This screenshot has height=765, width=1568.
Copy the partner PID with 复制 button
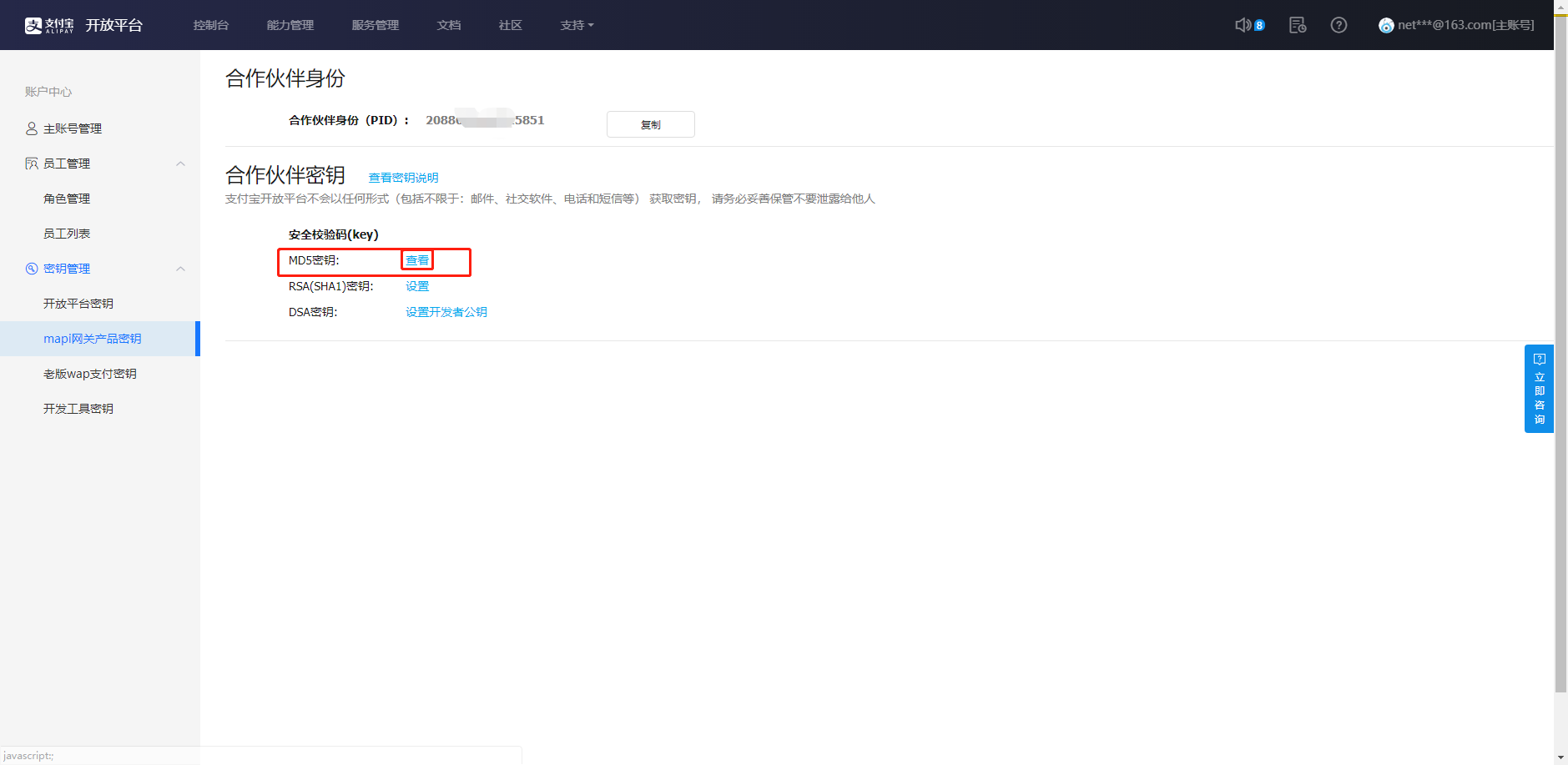[651, 124]
